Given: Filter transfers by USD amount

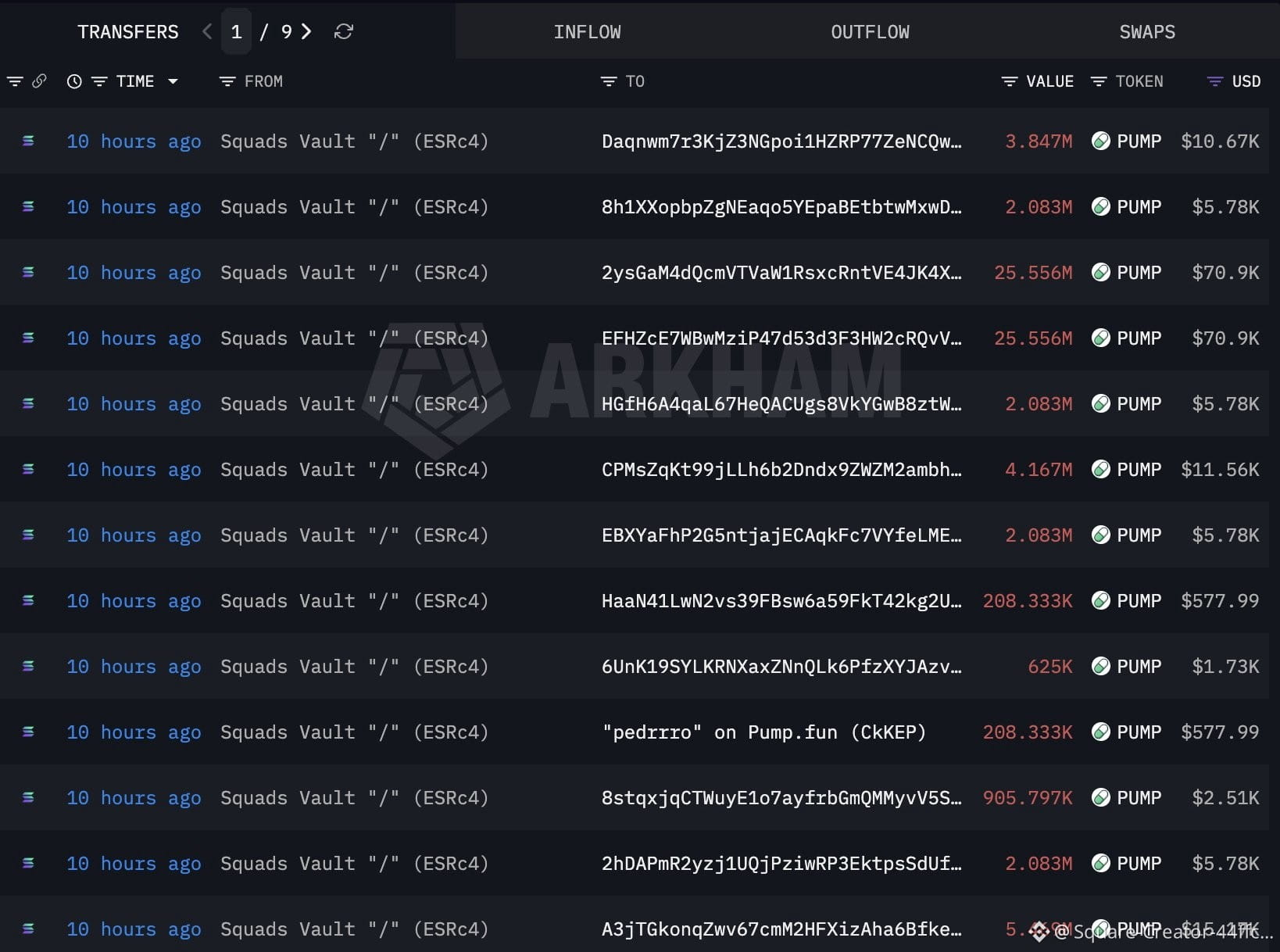Looking at the screenshot, I should 1215,81.
